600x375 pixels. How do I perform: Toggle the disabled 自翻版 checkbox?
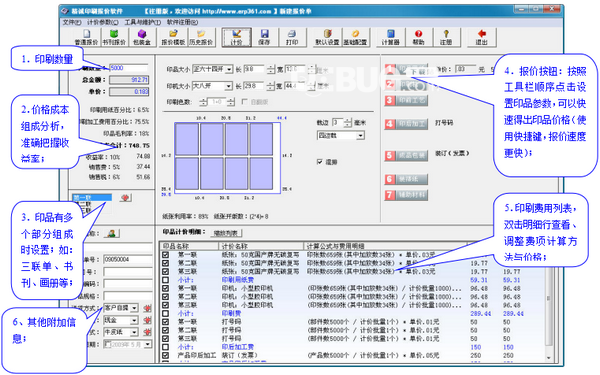click(x=245, y=101)
